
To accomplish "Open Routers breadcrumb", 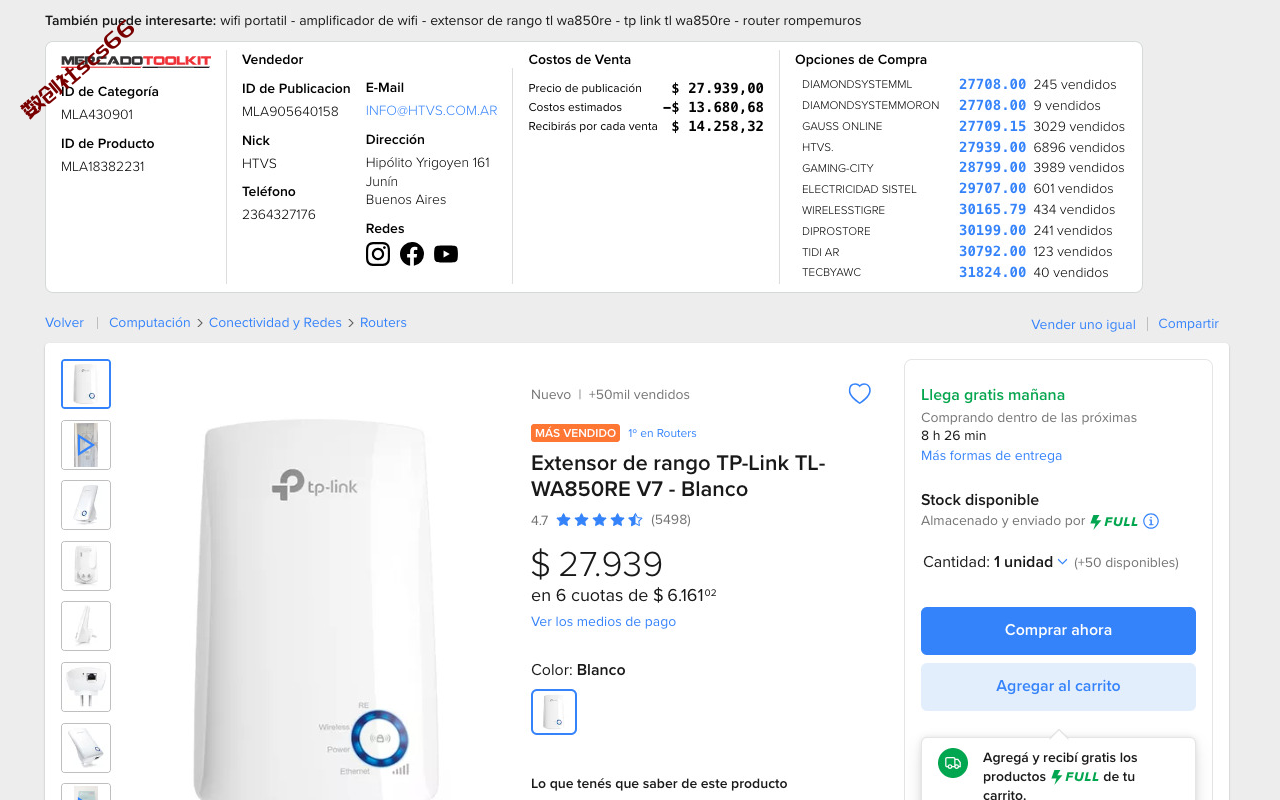I will pyautogui.click(x=383, y=323).
